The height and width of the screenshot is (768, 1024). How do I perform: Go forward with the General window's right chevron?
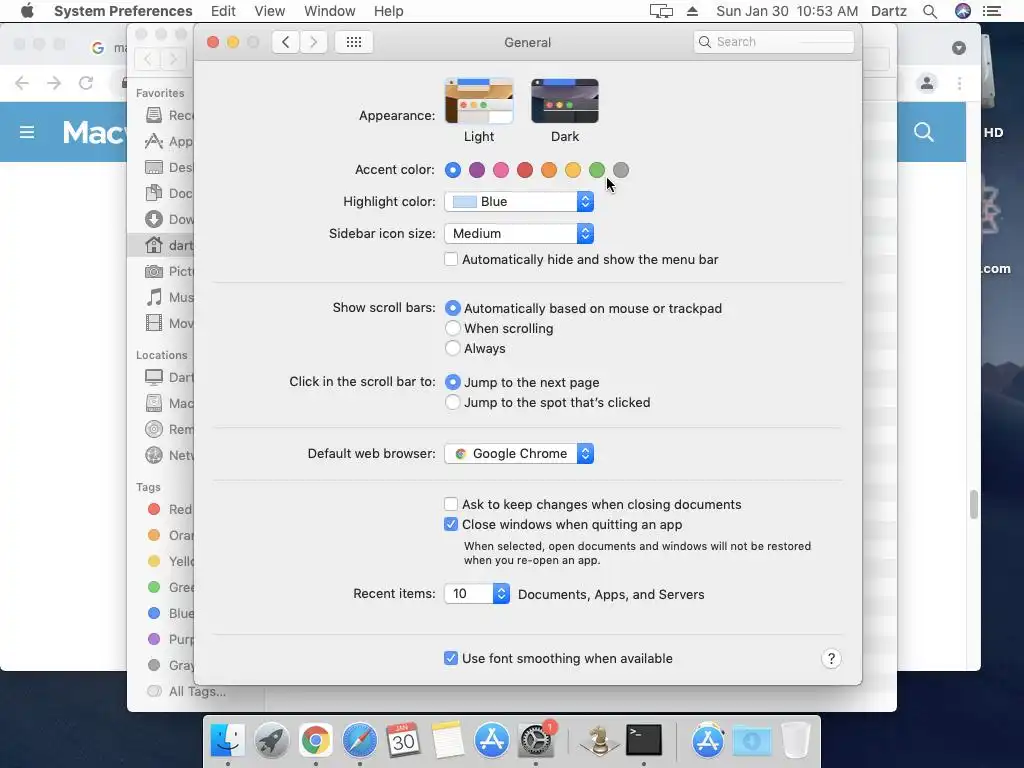(313, 42)
